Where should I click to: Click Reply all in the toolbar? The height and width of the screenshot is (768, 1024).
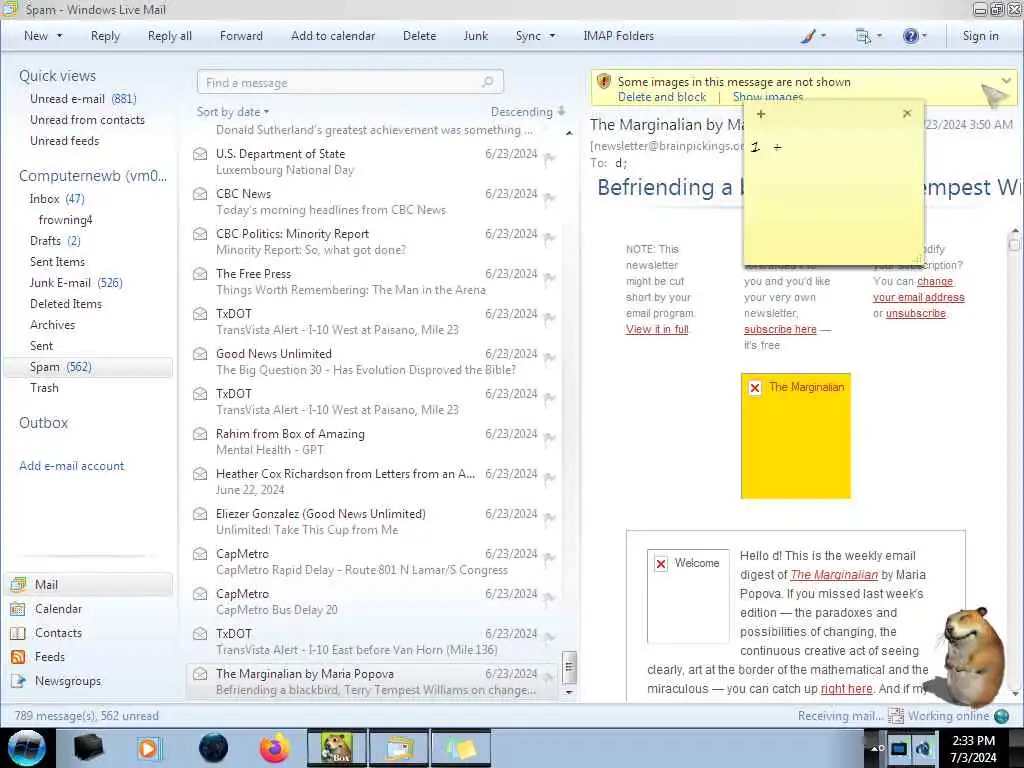(170, 36)
